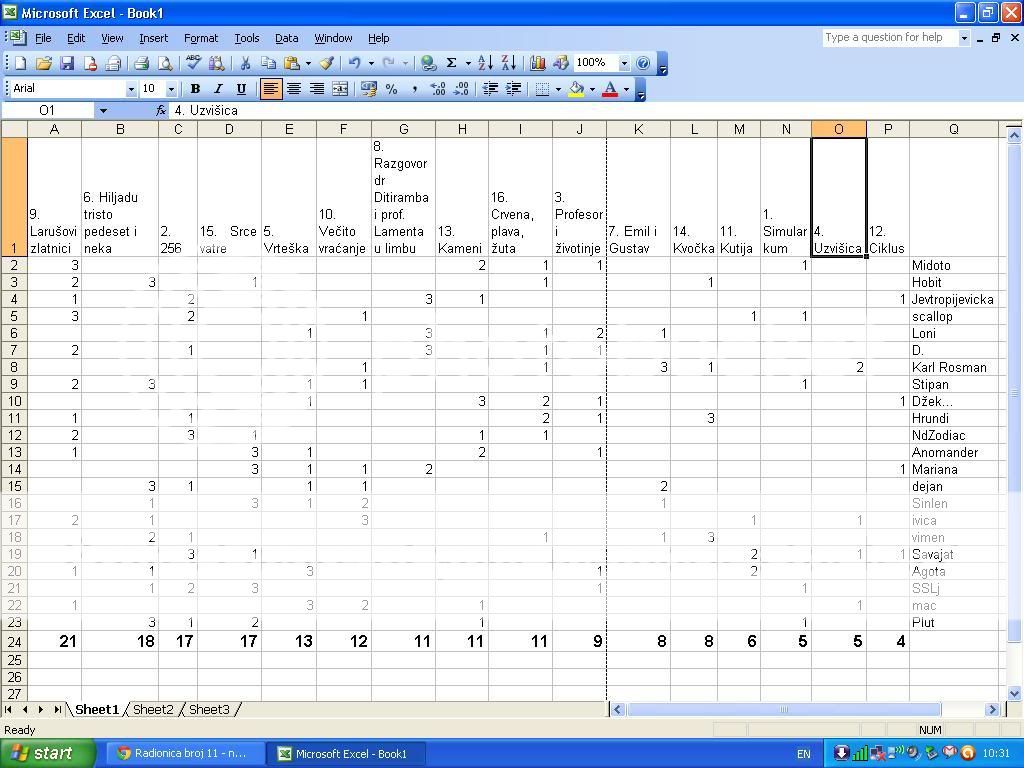This screenshot has height=768, width=1024.
Task: Apply Percent Style formatting
Action: tap(391, 89)
